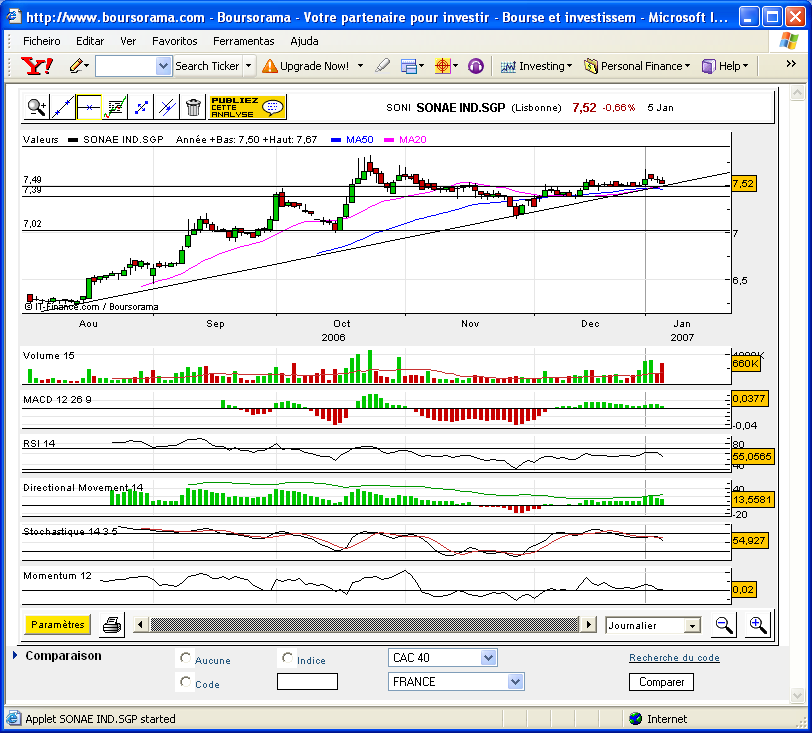Open the Favoritos menu

click(x=174, y=41)
